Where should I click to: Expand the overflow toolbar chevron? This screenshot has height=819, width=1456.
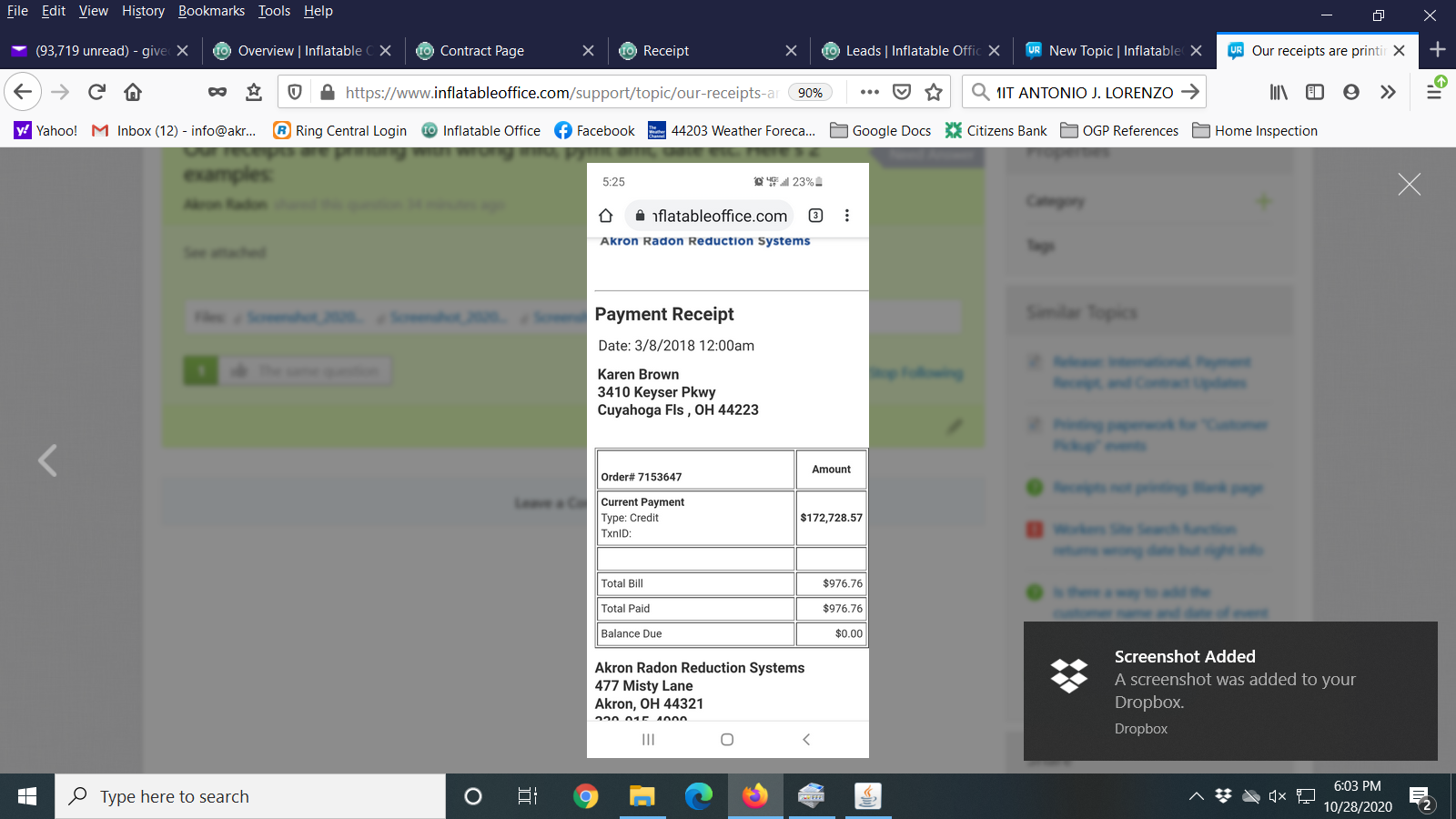pyautogui.click(x=1388, y=92)
